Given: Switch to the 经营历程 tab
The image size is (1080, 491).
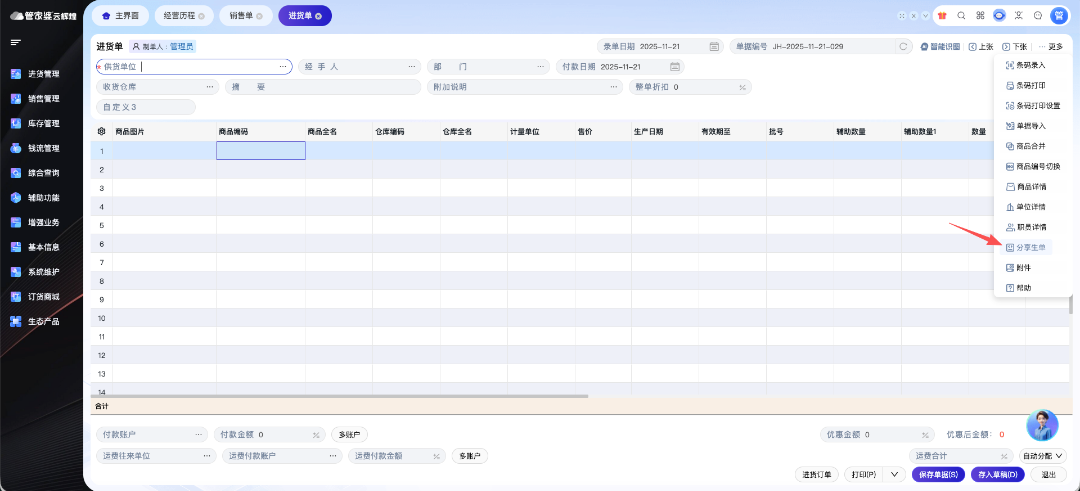Looking at the screenshot, I should (178, 16).
